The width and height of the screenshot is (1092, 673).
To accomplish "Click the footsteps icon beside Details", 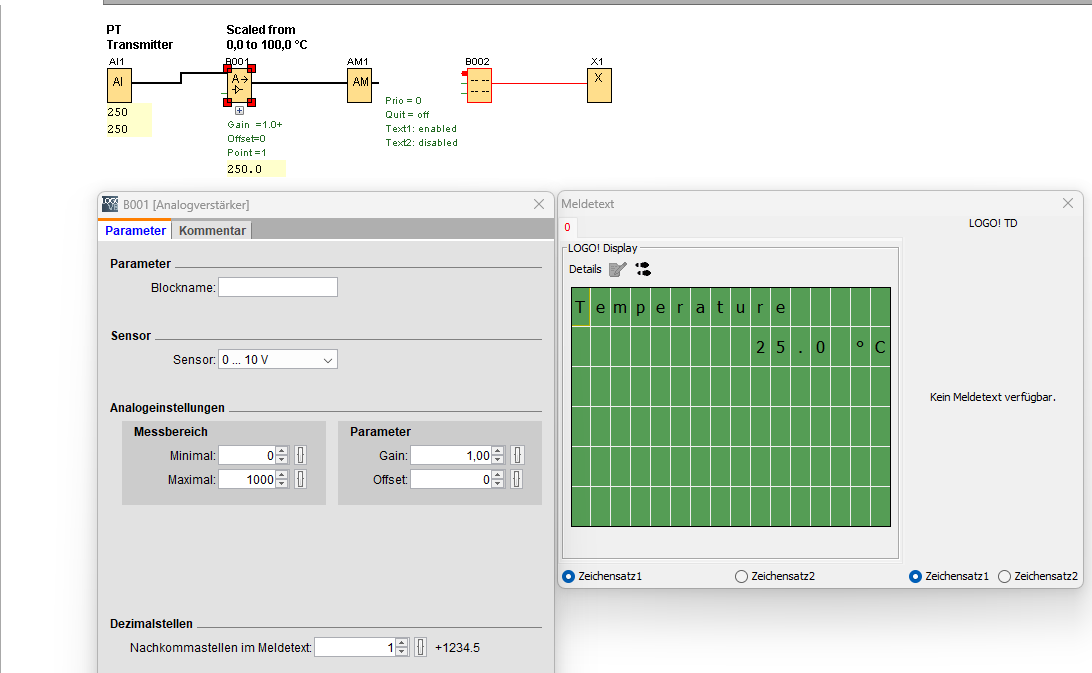I will pos(643,269).
